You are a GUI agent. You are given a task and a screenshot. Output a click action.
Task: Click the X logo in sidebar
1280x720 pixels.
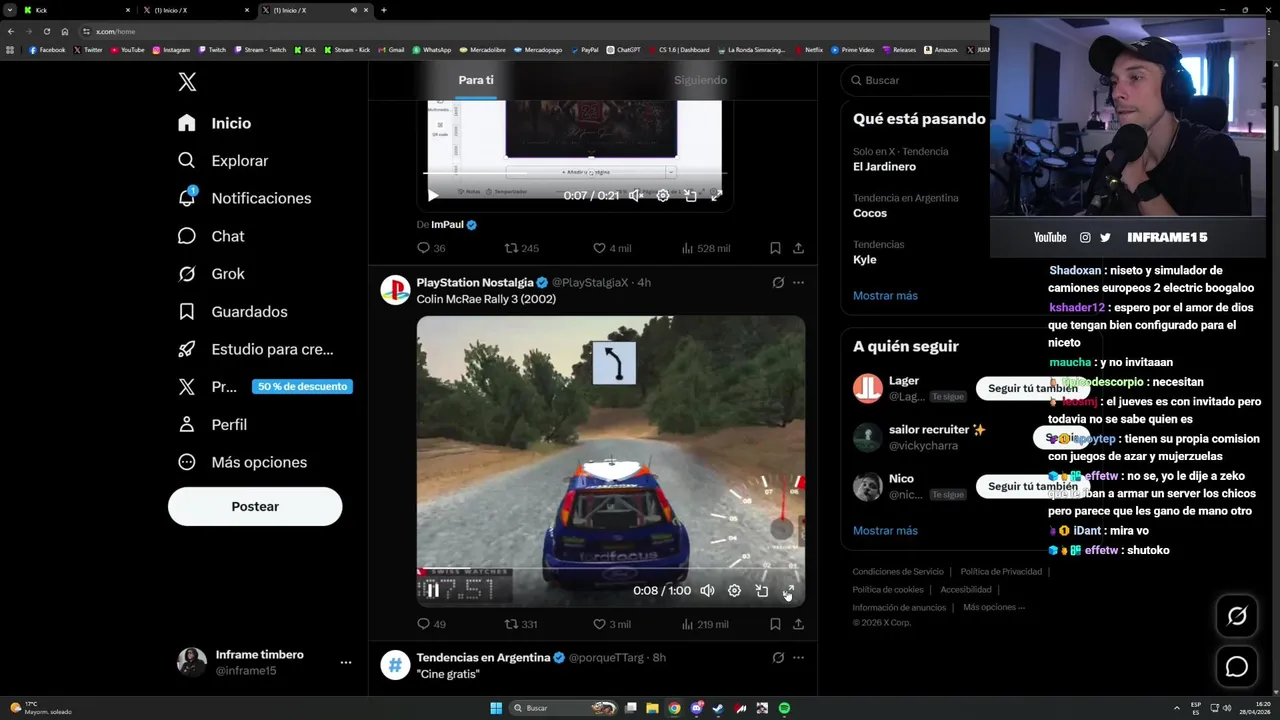[187, 82]
